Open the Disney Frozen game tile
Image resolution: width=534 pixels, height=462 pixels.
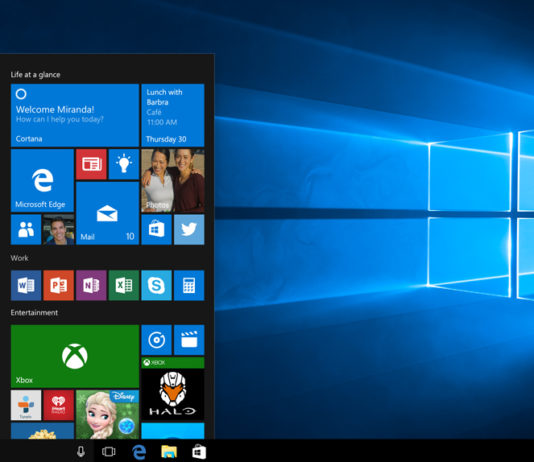[107, 415]
